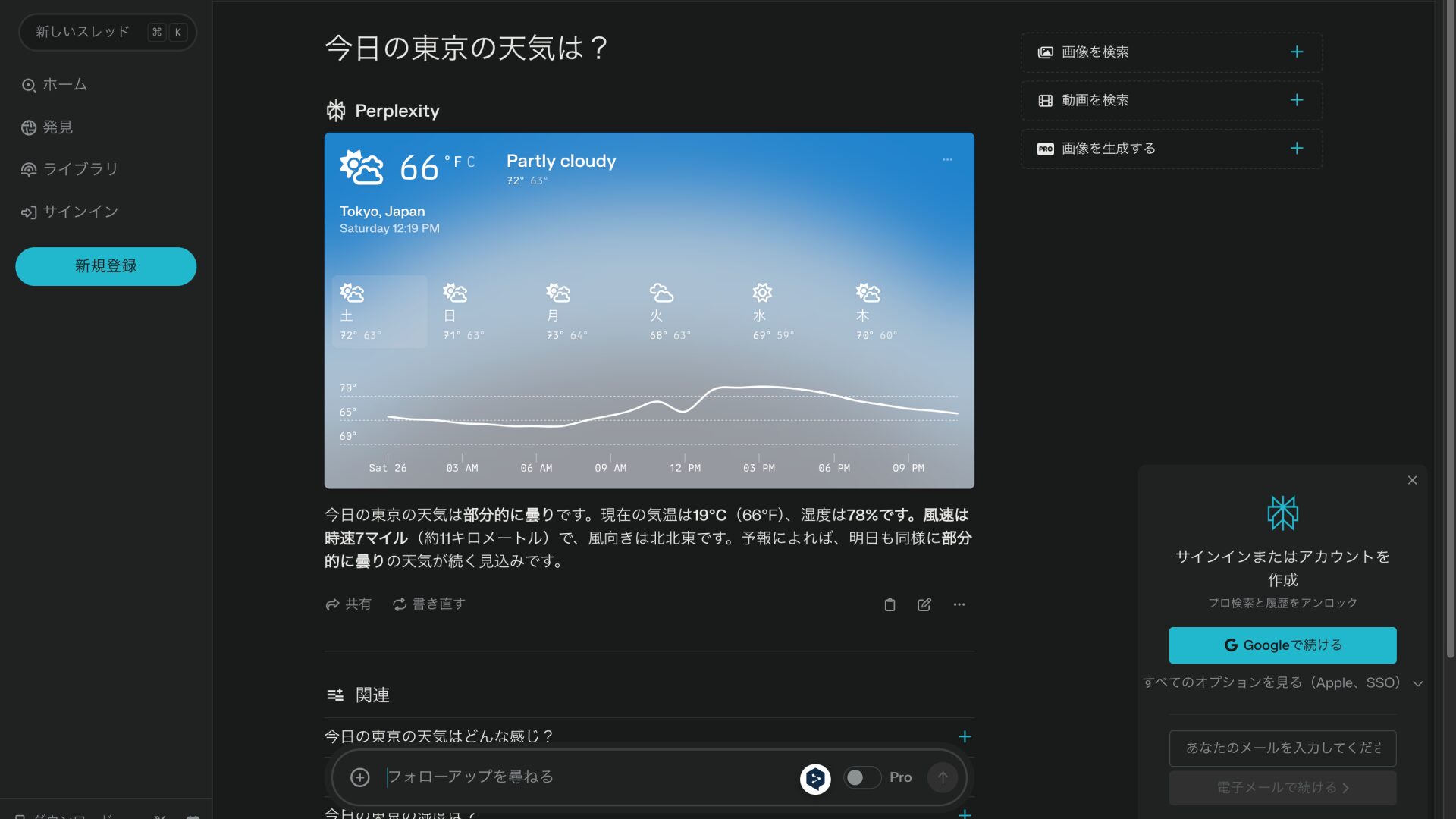
Task: Toggle the Pro search switch
Action: click(x=862, y=777)
